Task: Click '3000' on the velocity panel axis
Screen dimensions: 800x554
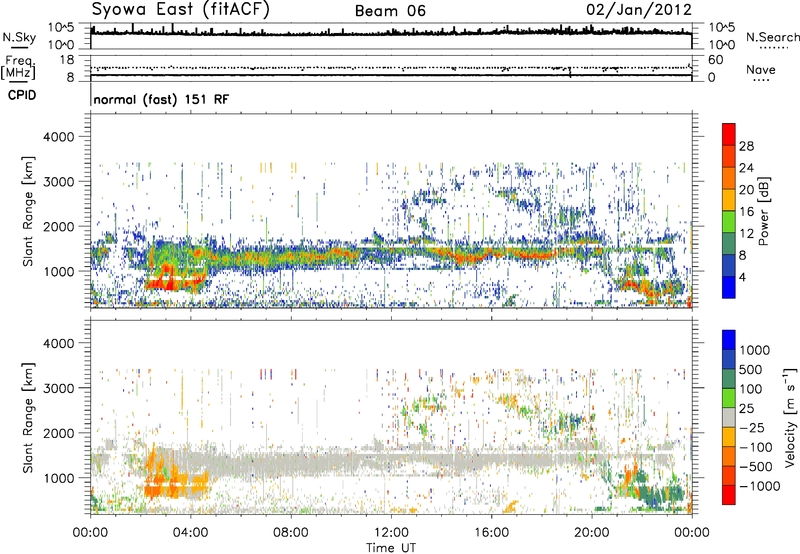Action: (58, 388)
